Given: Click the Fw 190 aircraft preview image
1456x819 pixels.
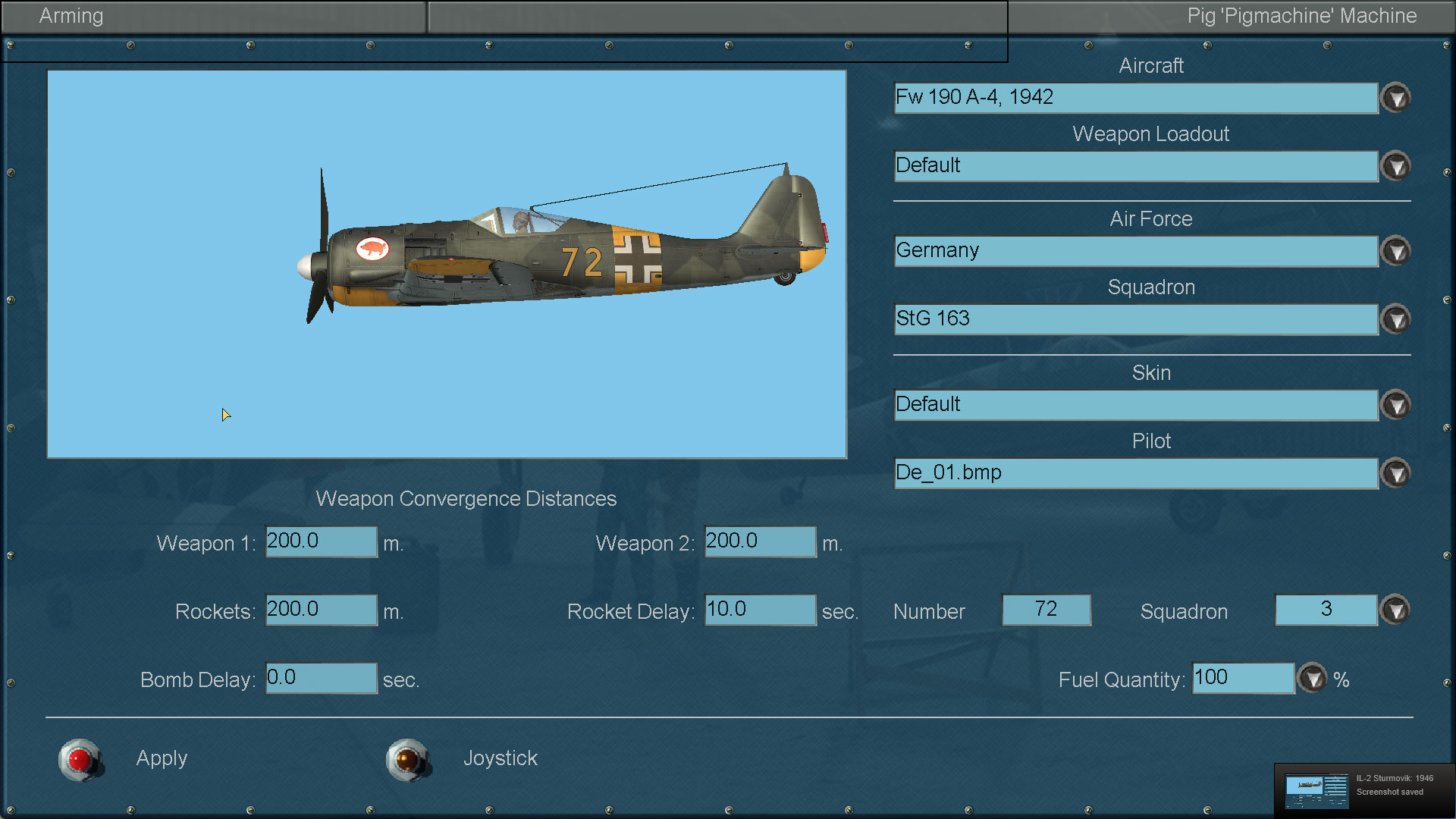Looking at the screenshot, I should pyautogui.click(x=447, y=264).
